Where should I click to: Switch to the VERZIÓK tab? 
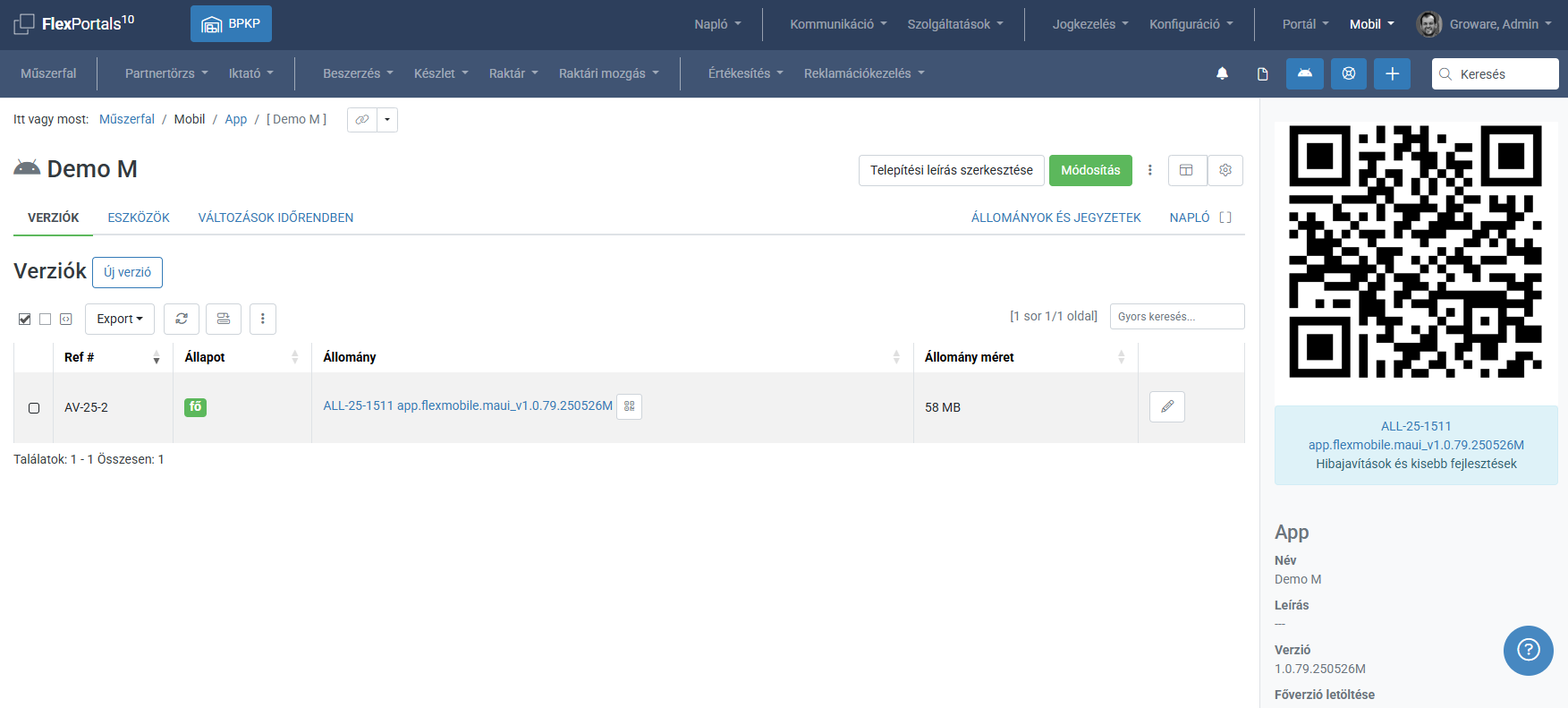(54, 218)
